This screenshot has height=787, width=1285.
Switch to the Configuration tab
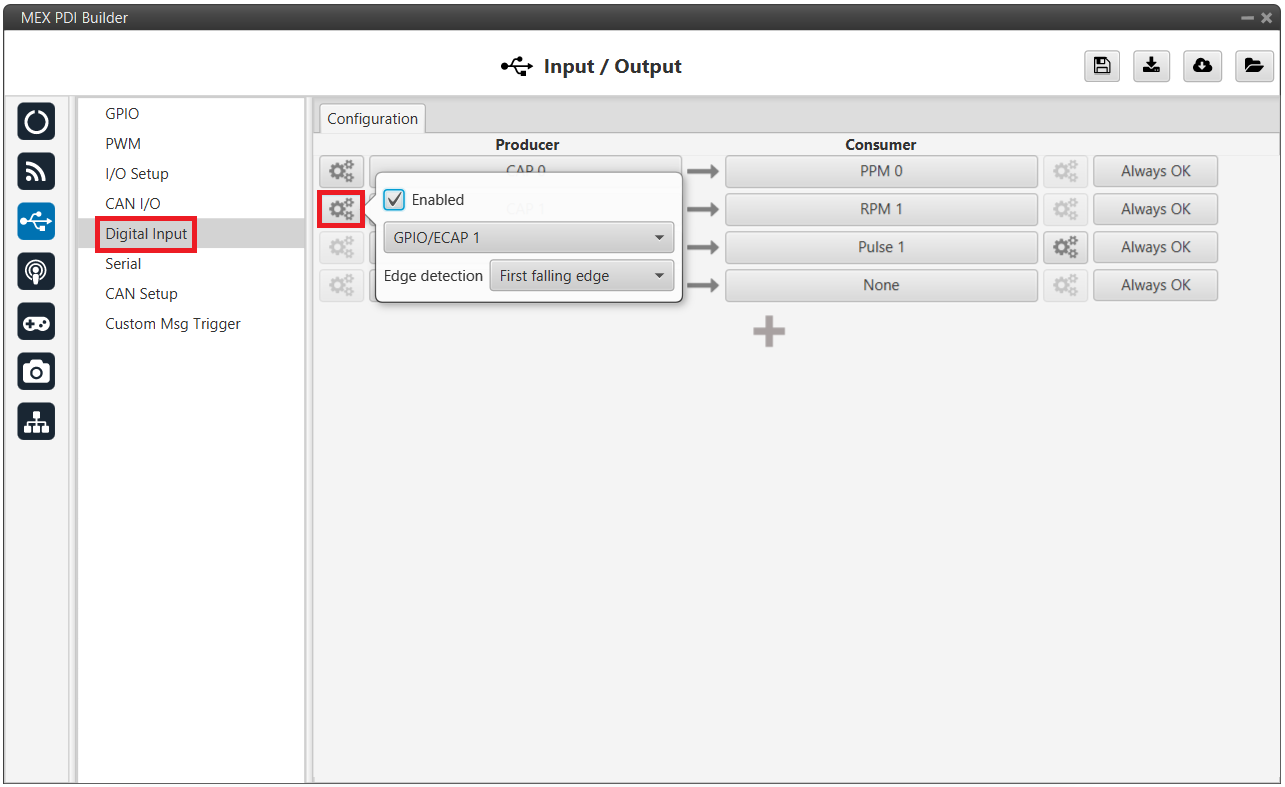click(372, 119)
